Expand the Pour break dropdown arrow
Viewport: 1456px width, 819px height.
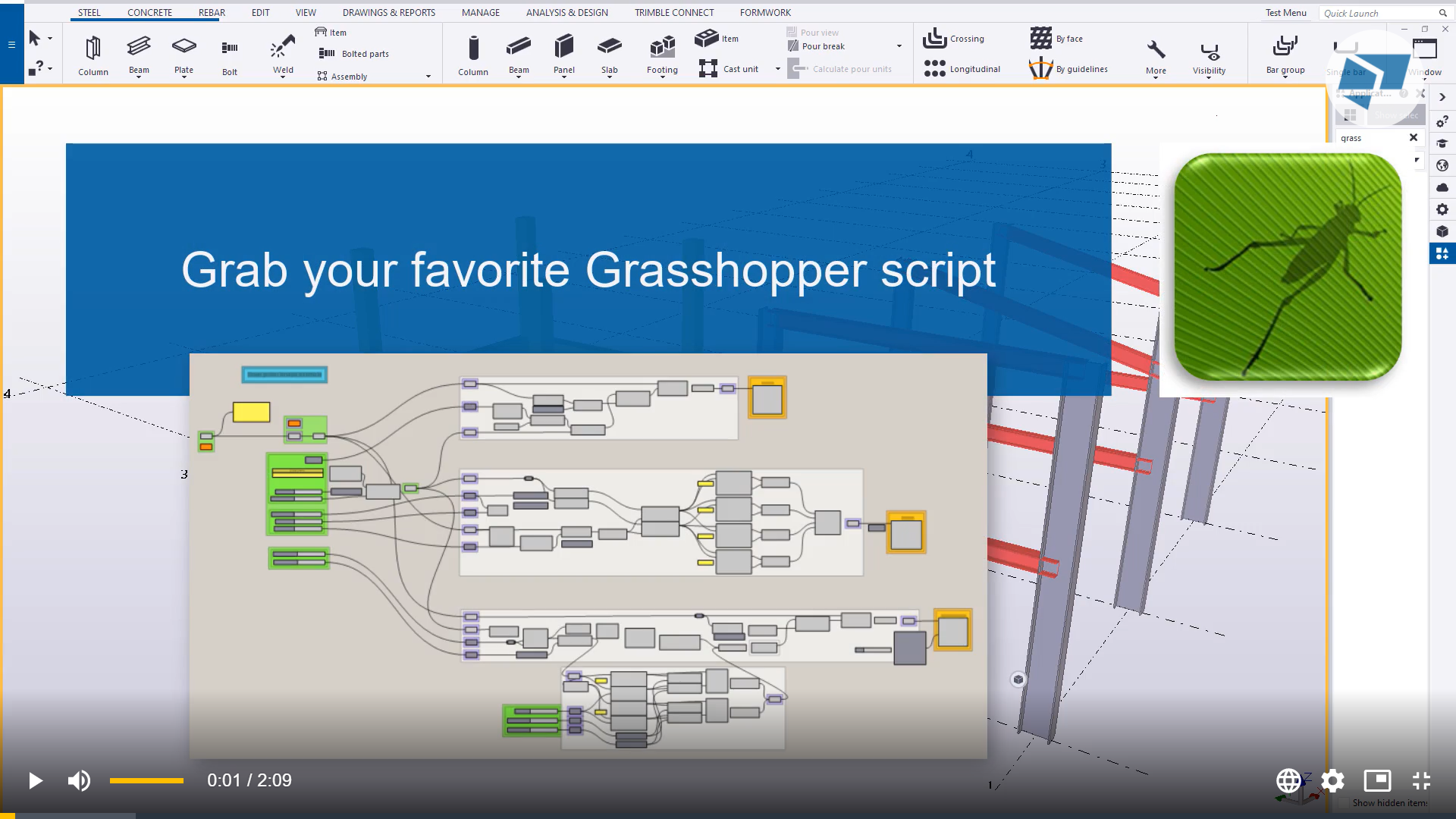point(899,46)
